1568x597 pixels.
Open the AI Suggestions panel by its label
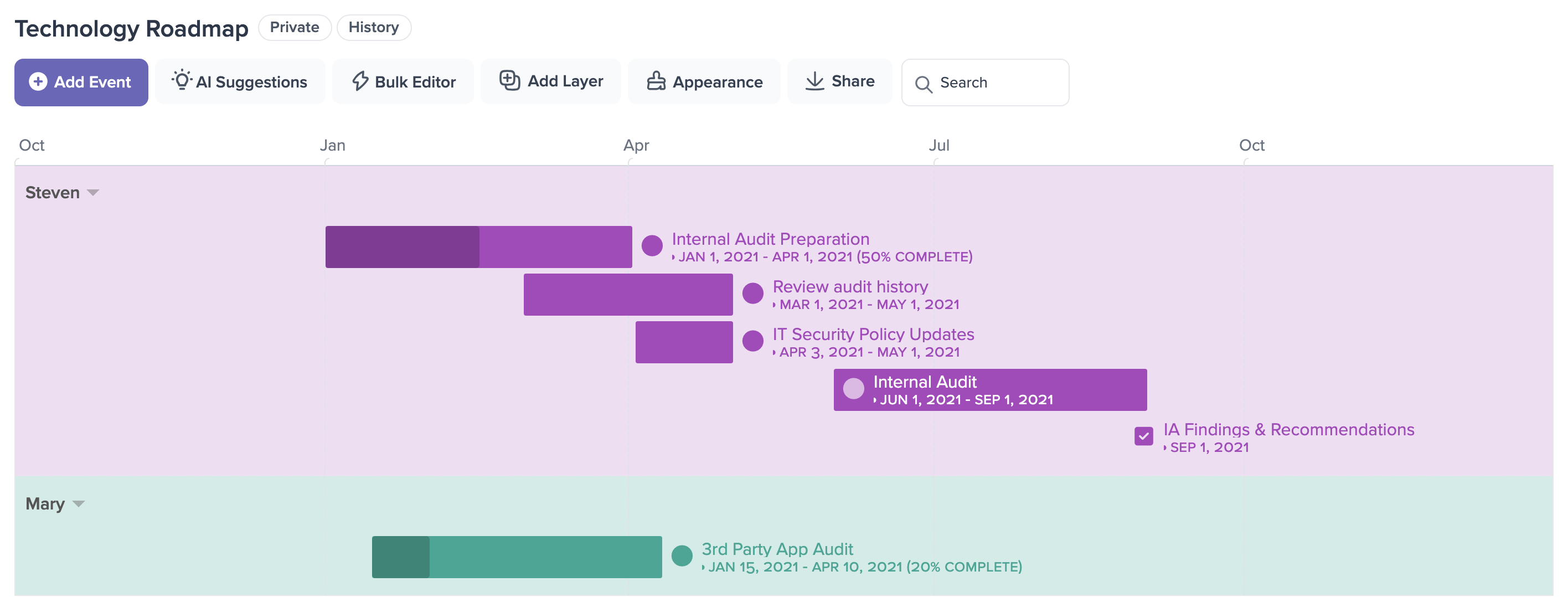(x=251, y=82)
